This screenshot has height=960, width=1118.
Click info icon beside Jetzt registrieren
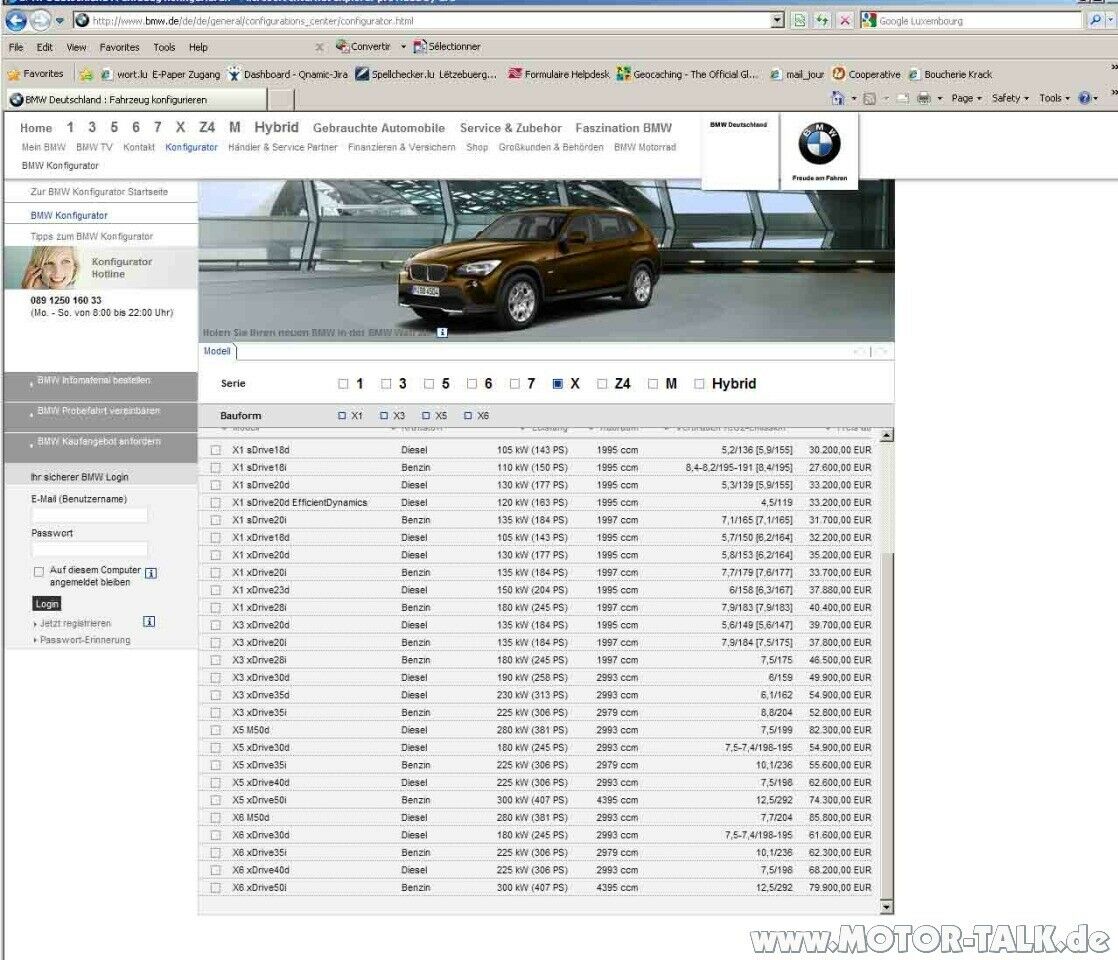click(149, 622)
